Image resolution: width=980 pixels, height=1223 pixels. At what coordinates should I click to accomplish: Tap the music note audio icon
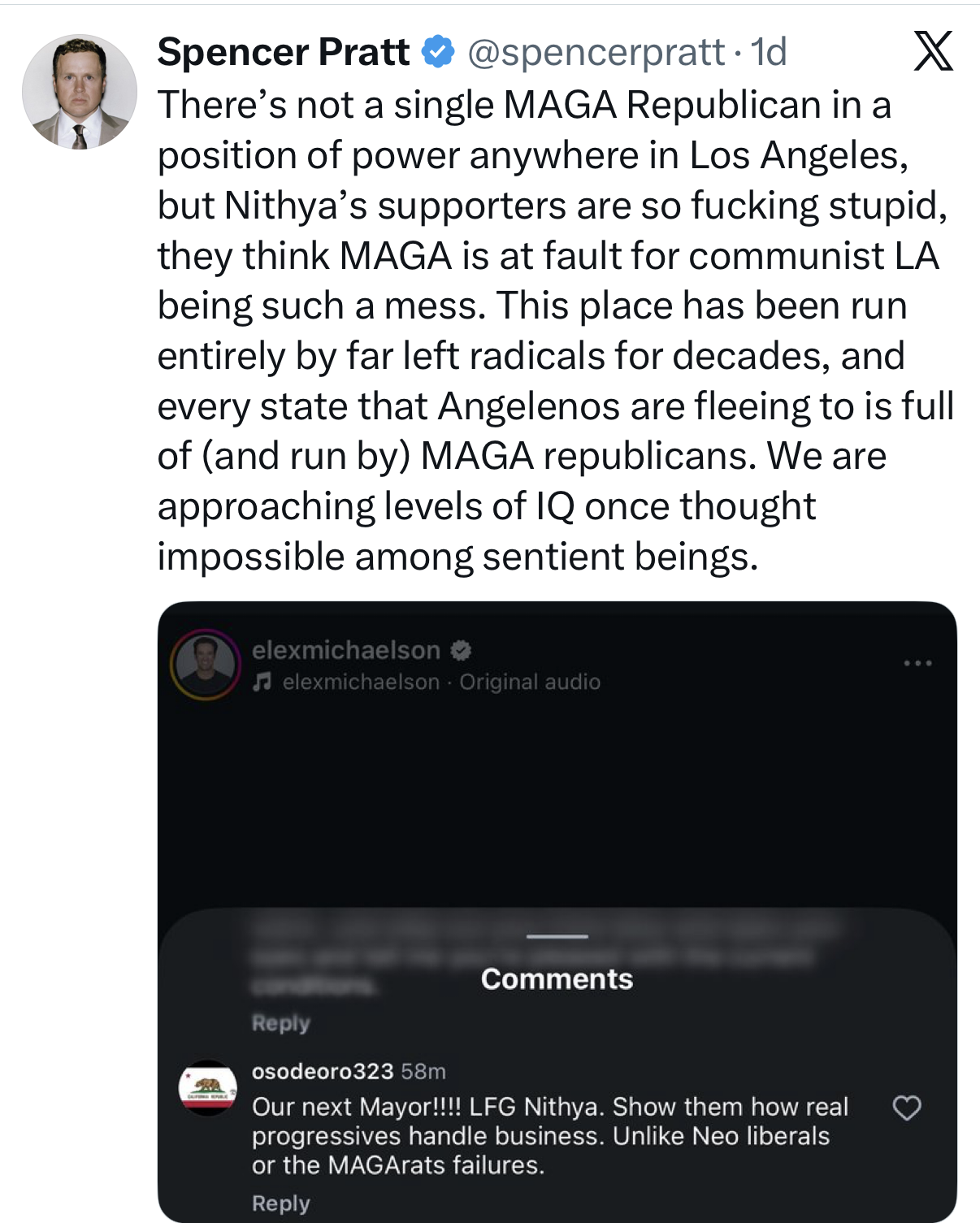(262, 682)
